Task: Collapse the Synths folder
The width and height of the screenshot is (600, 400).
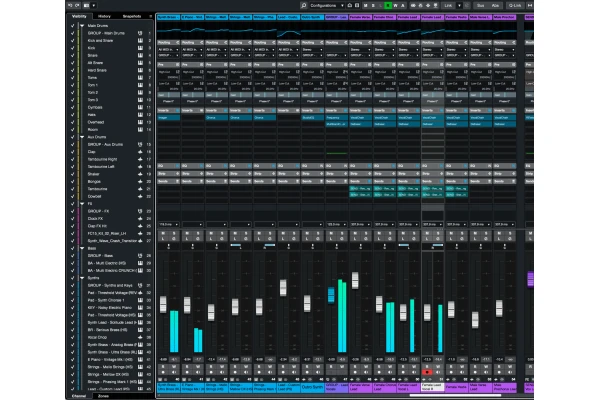Action: pyautogui.click(x=82, y=278)
